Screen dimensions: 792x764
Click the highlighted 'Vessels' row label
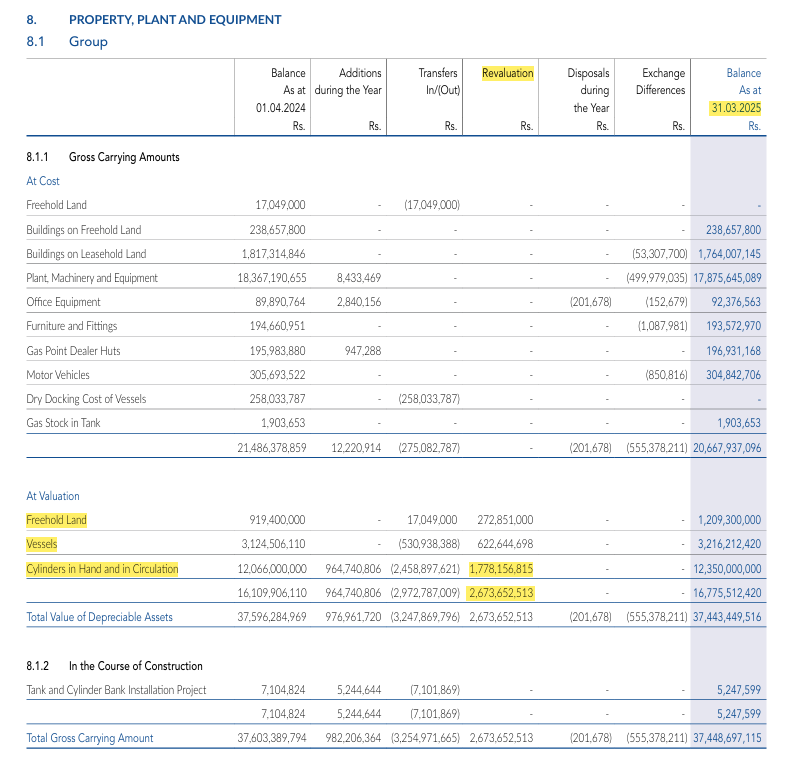pyautogui.click(x=41, y=544)
